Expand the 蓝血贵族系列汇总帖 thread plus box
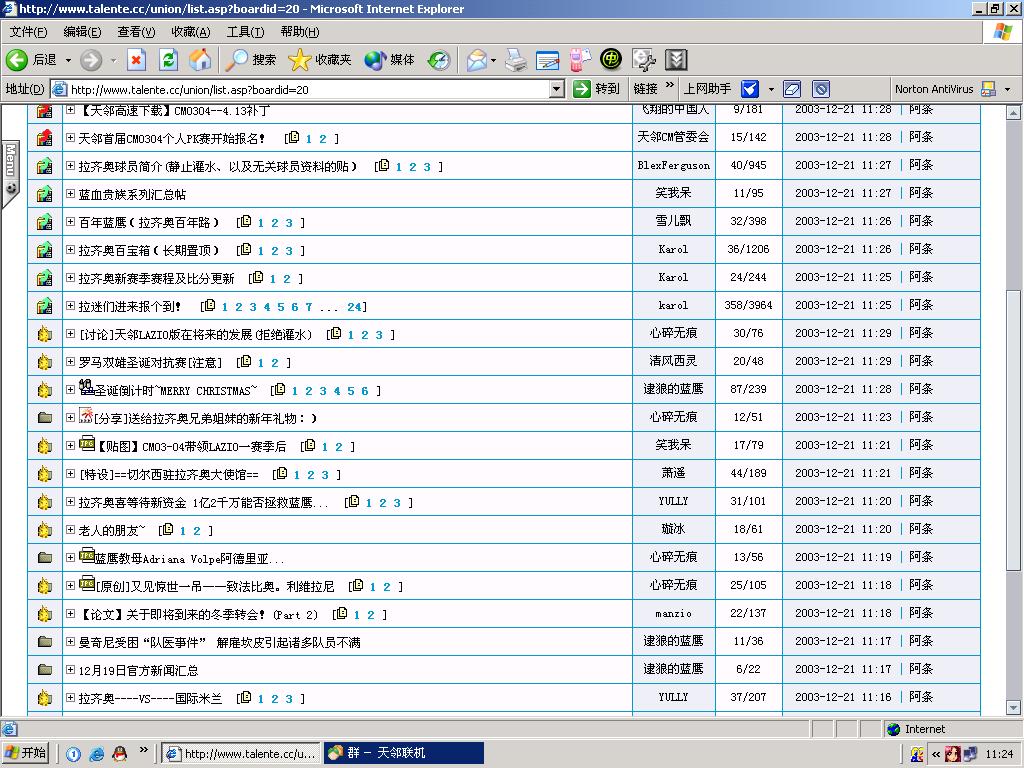 point(71,194)
